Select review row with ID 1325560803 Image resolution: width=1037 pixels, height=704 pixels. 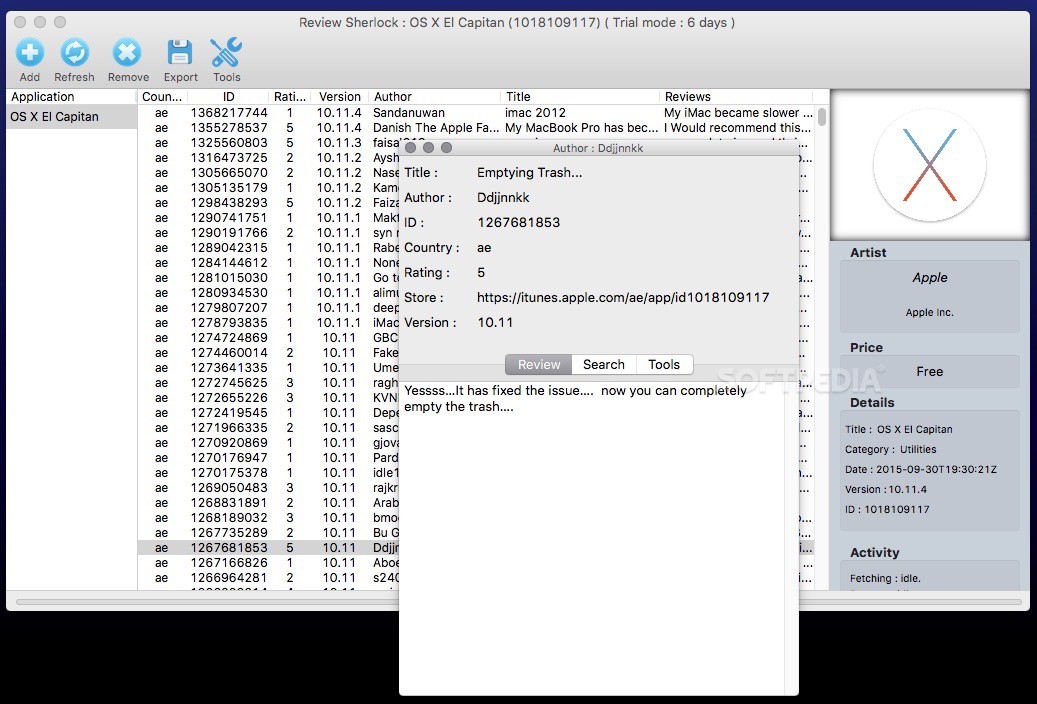[268, 143]
